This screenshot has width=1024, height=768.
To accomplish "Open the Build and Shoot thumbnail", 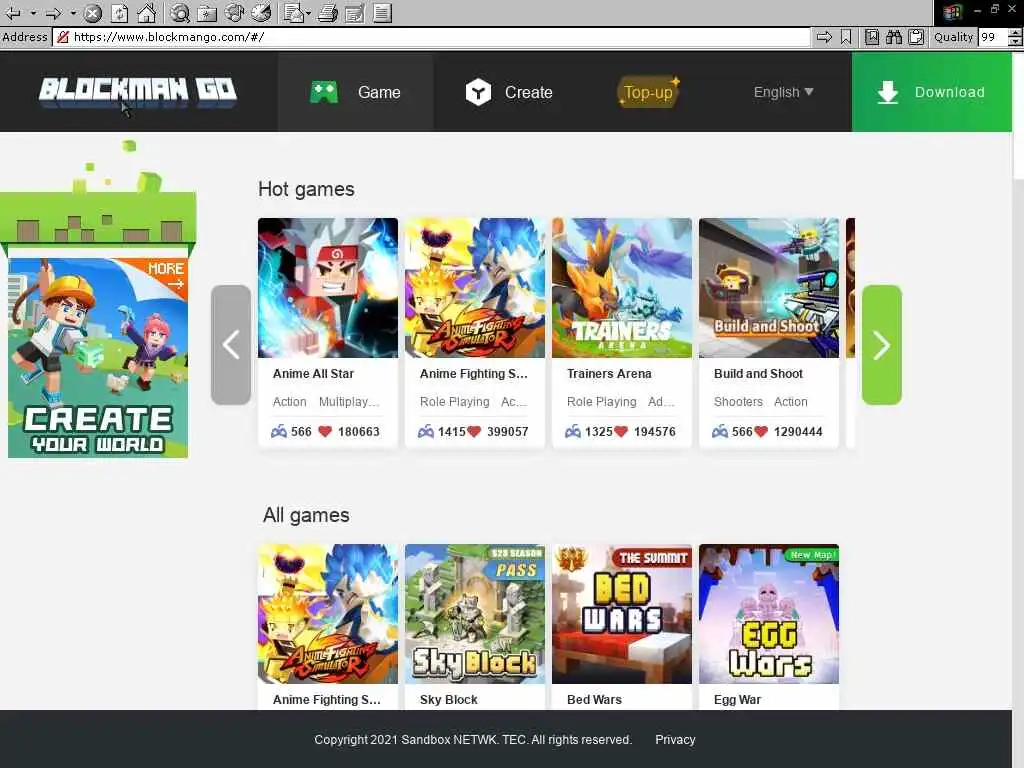I will click(x=769, y=288).
